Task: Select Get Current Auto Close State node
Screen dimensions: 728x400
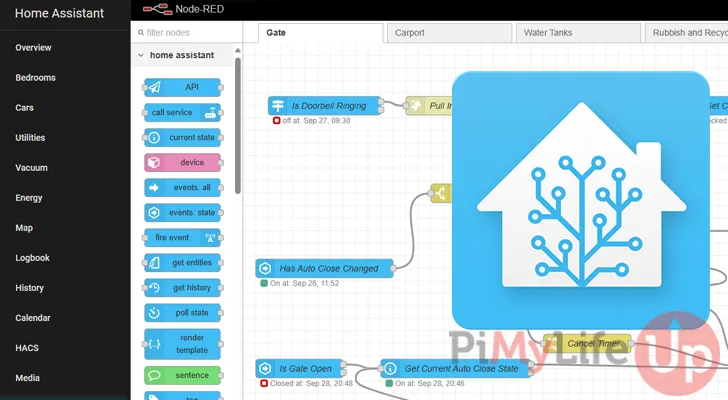Action: pyautogui.click(x=456, y=368)
